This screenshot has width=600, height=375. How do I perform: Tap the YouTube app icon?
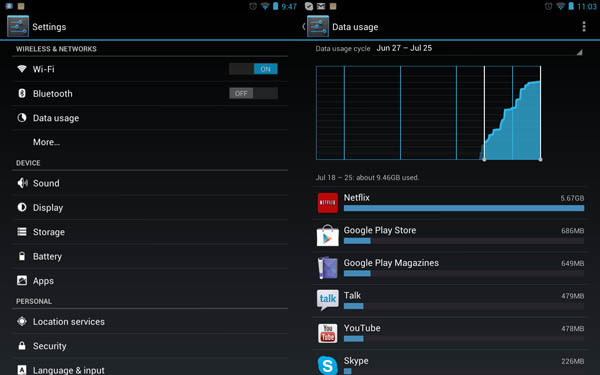pyautogui.click(x=328, y=333)
